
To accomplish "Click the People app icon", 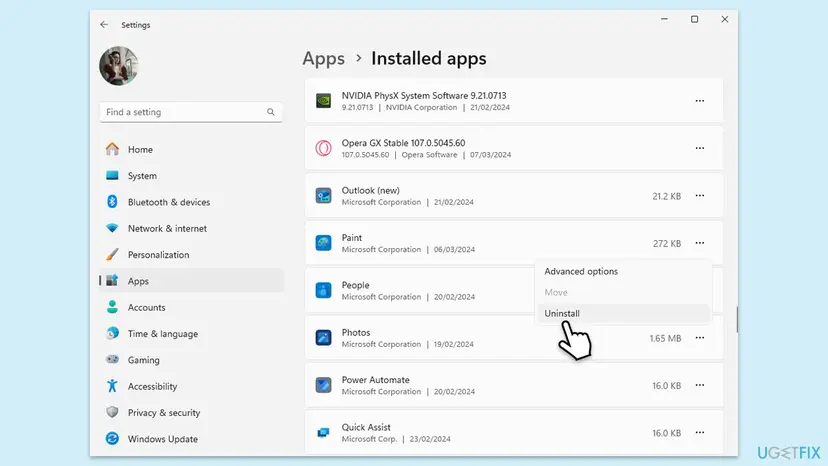I will (323, 290).
